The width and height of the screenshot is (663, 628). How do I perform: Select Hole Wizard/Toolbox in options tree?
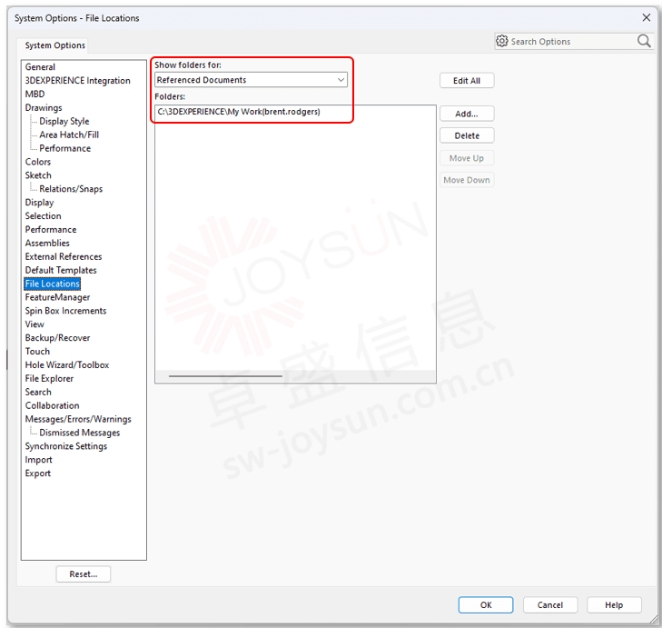tap(67, 365)
